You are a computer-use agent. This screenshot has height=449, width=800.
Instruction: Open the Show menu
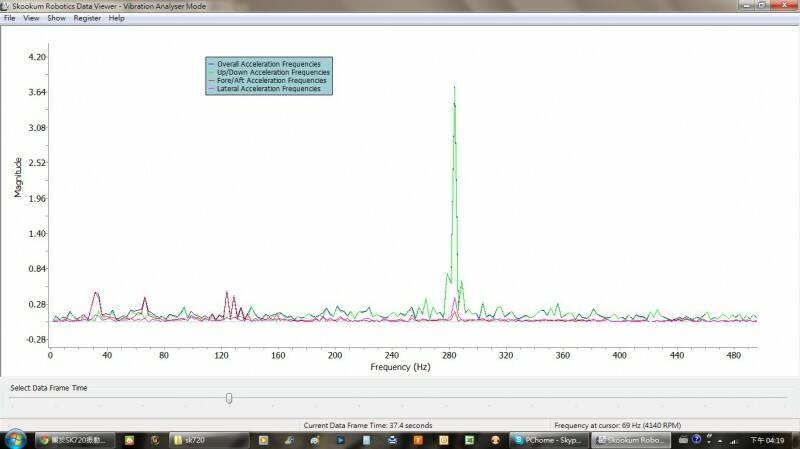(56, 18)
